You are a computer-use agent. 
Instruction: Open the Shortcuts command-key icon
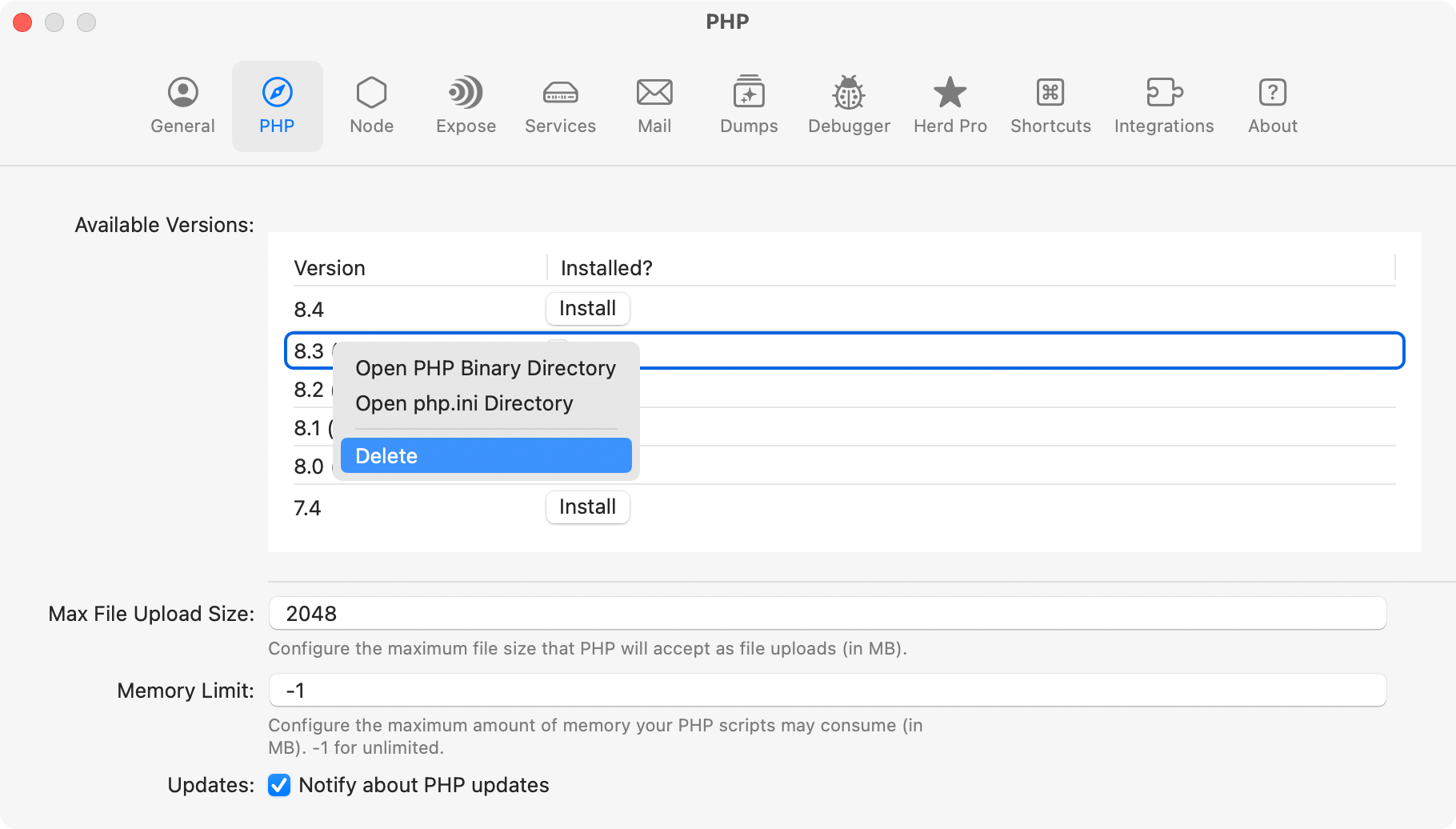1050,93
